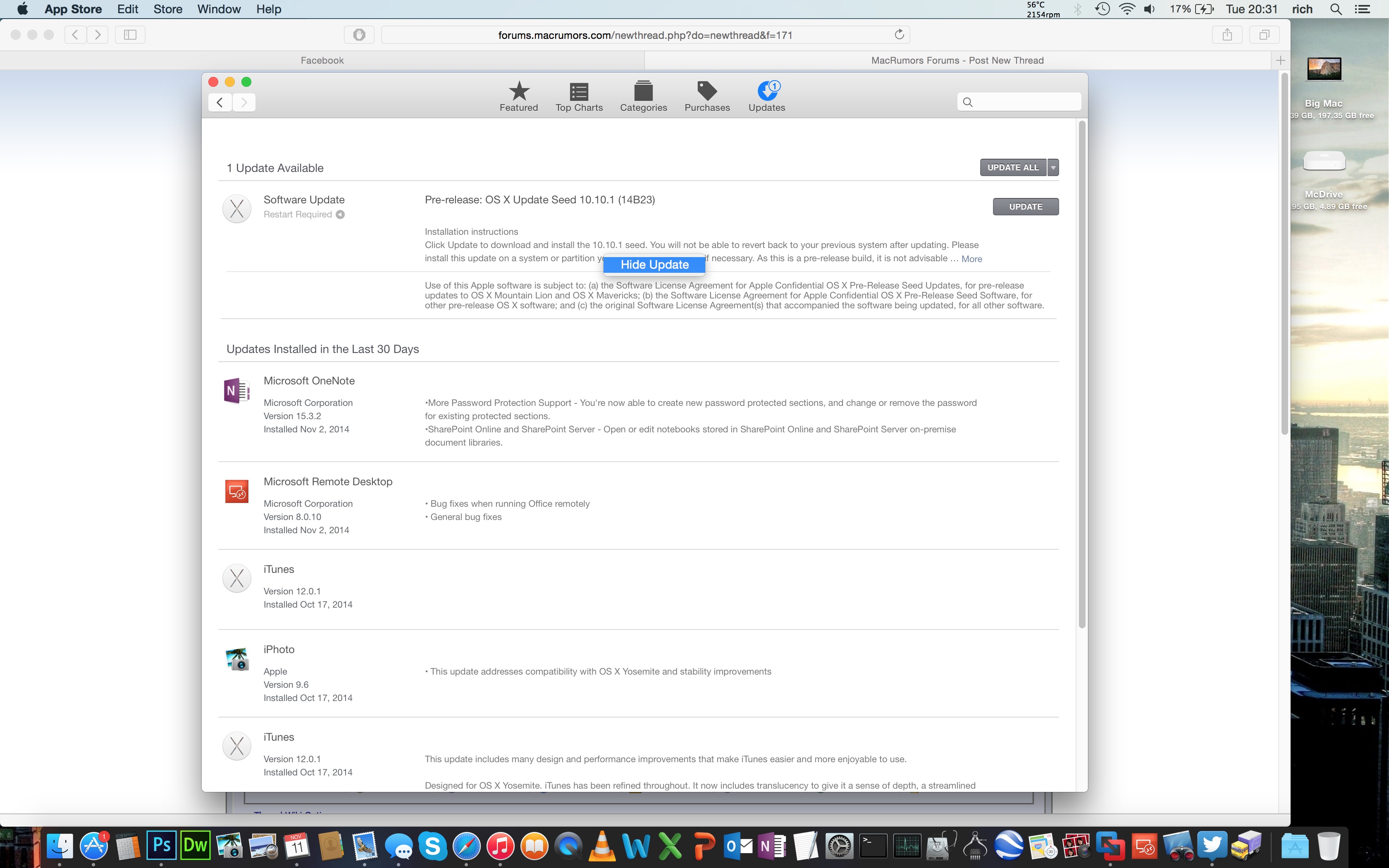Viewport: 1389px width, 868px height.
Task: Go back in App Store window
Action: click(x=220, y=103)
